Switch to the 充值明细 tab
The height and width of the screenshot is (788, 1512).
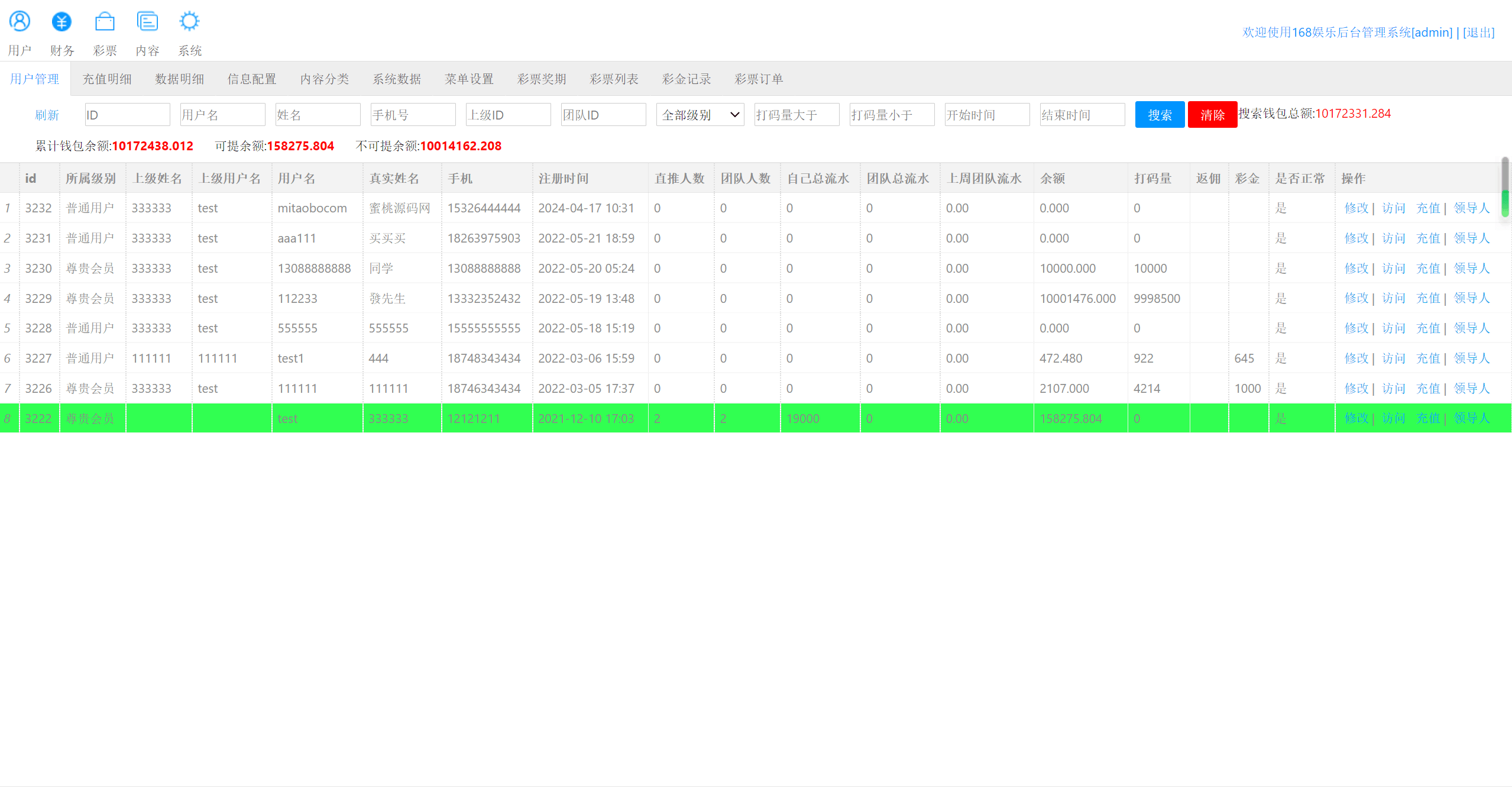click(107, 79)
